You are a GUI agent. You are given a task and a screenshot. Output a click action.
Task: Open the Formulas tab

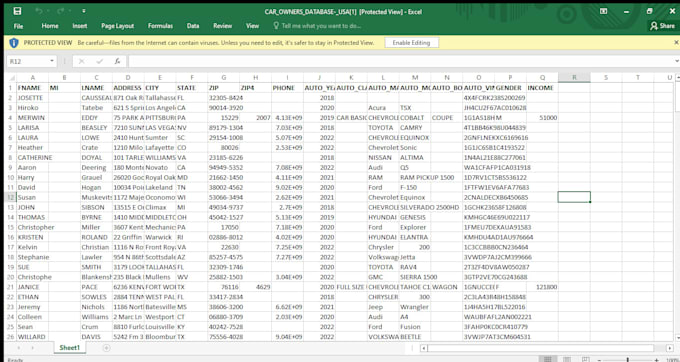tap(160, 26)
